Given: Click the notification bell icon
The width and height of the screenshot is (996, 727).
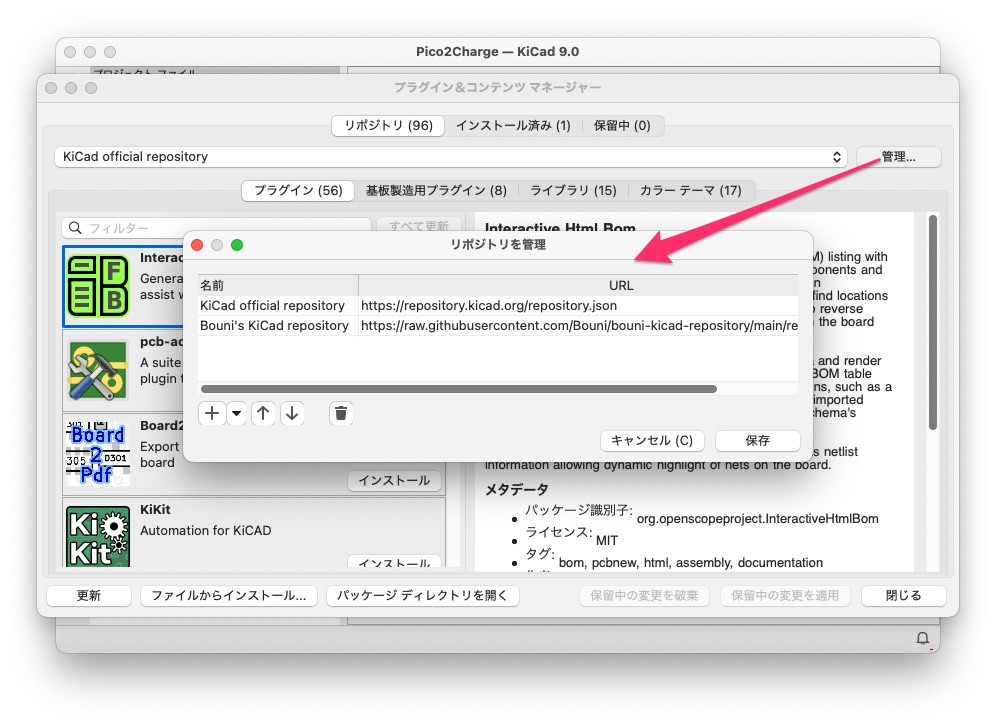Looking at the screenshot, I should click(922, 638).
